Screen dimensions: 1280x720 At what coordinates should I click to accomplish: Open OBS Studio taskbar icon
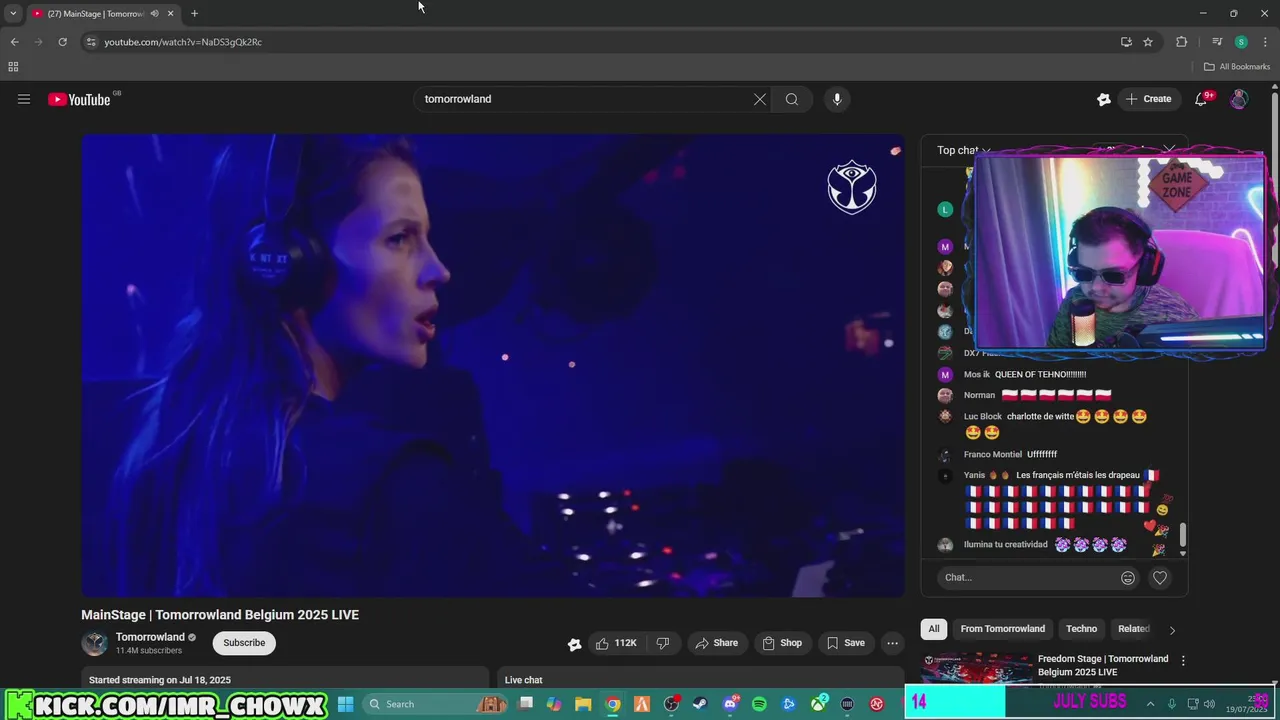point(672,704)
